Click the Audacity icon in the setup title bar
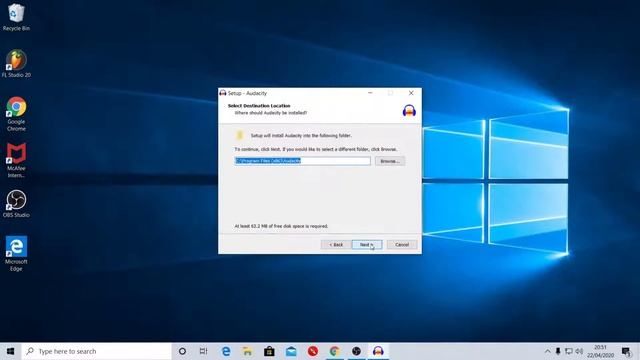 [223, 93]
